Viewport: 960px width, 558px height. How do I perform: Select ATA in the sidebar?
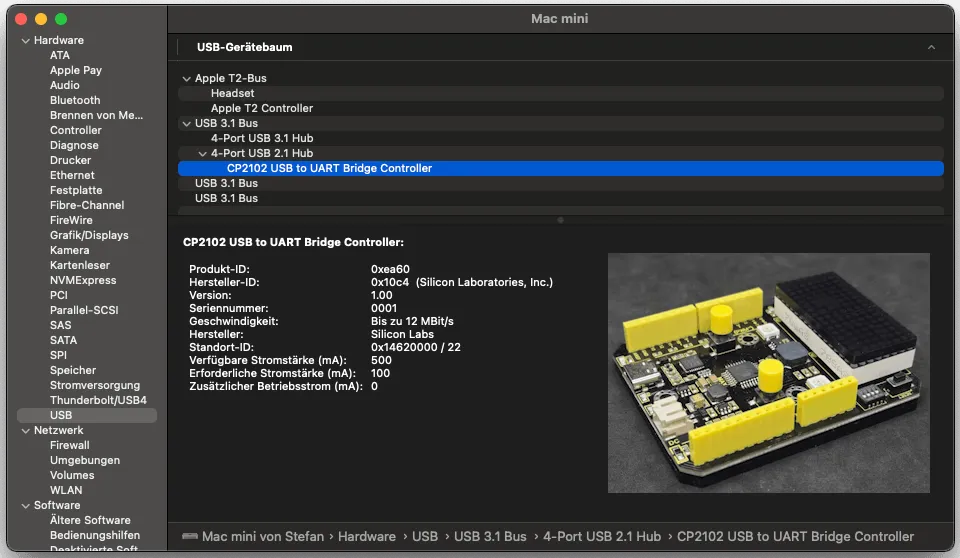(60, 55)
